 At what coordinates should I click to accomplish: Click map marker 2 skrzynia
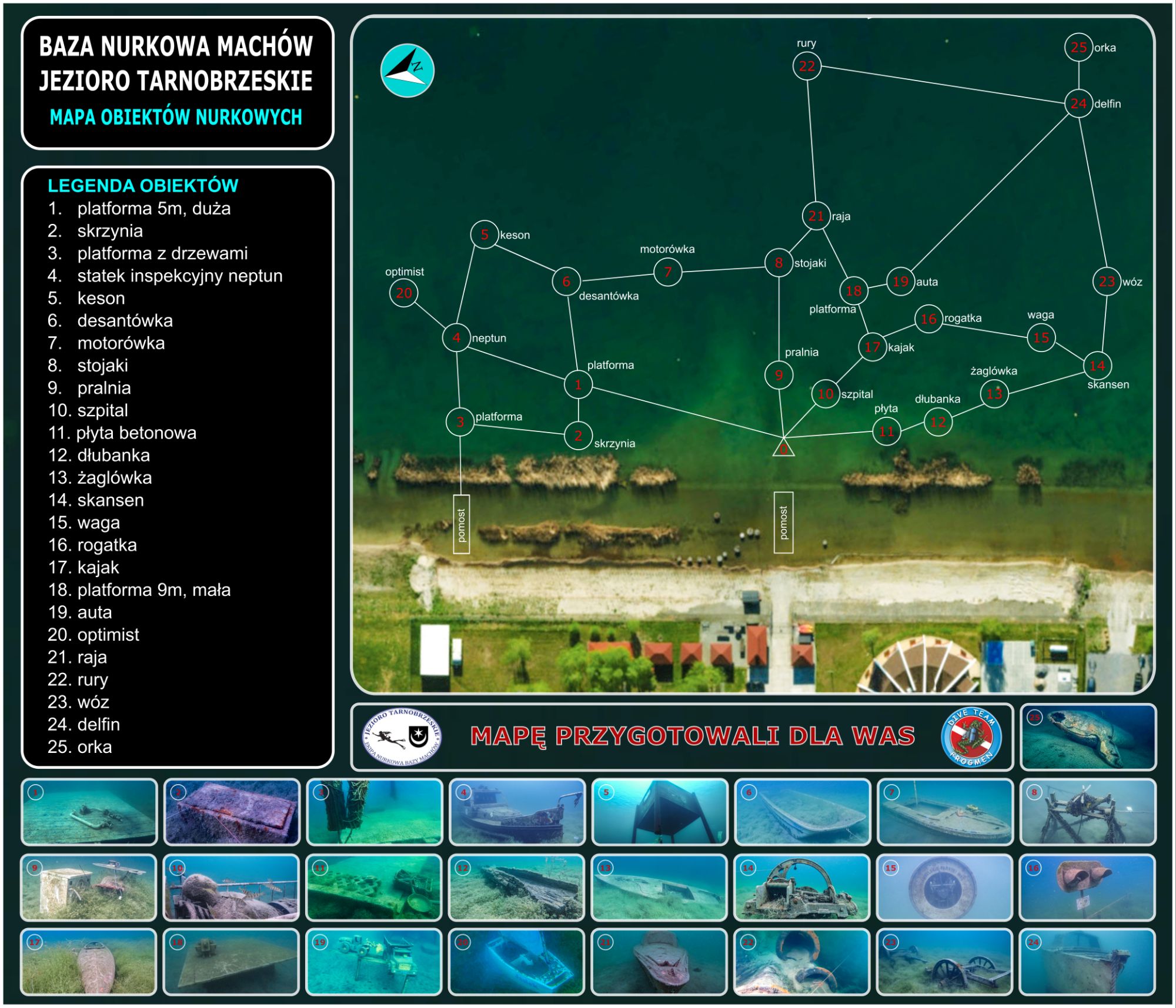tap(578, 436)
